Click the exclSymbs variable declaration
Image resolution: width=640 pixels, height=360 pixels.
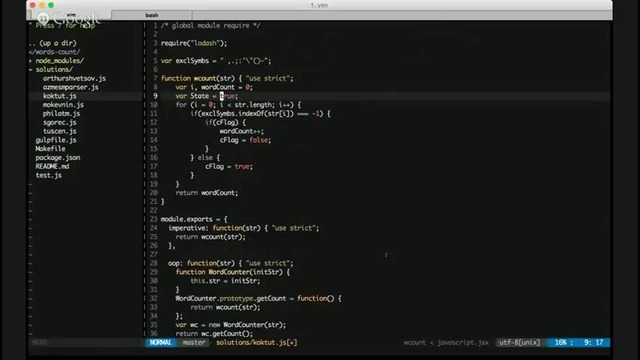click(x=216, y=61)
